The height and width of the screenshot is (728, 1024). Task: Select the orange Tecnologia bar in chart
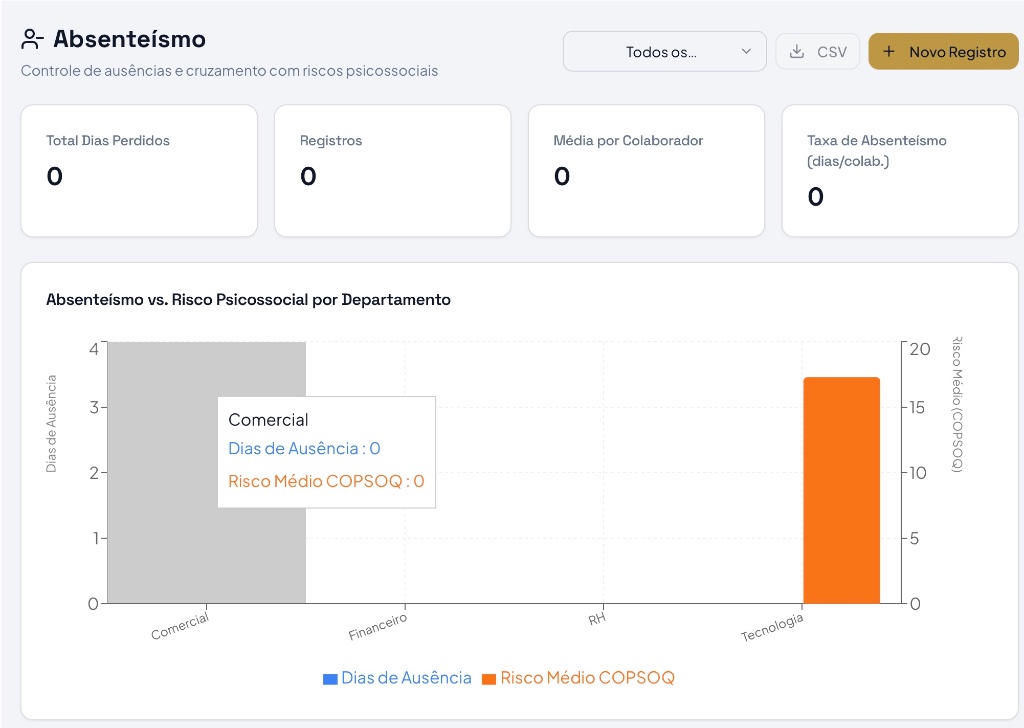[841, 490]
